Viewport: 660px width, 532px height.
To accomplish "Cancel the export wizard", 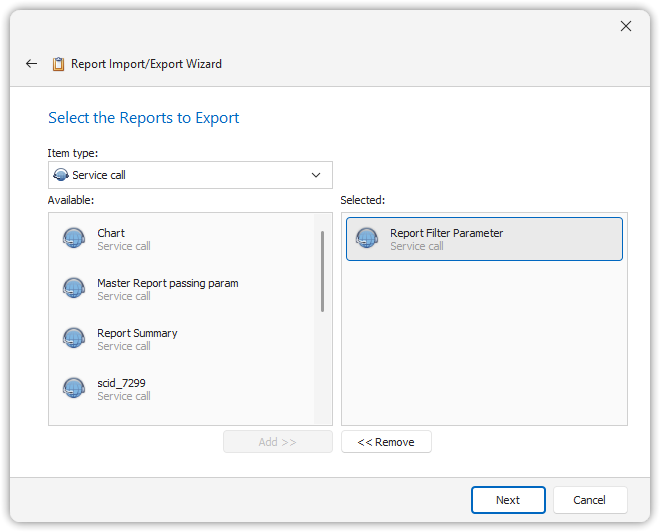I will tap(590, 500).
